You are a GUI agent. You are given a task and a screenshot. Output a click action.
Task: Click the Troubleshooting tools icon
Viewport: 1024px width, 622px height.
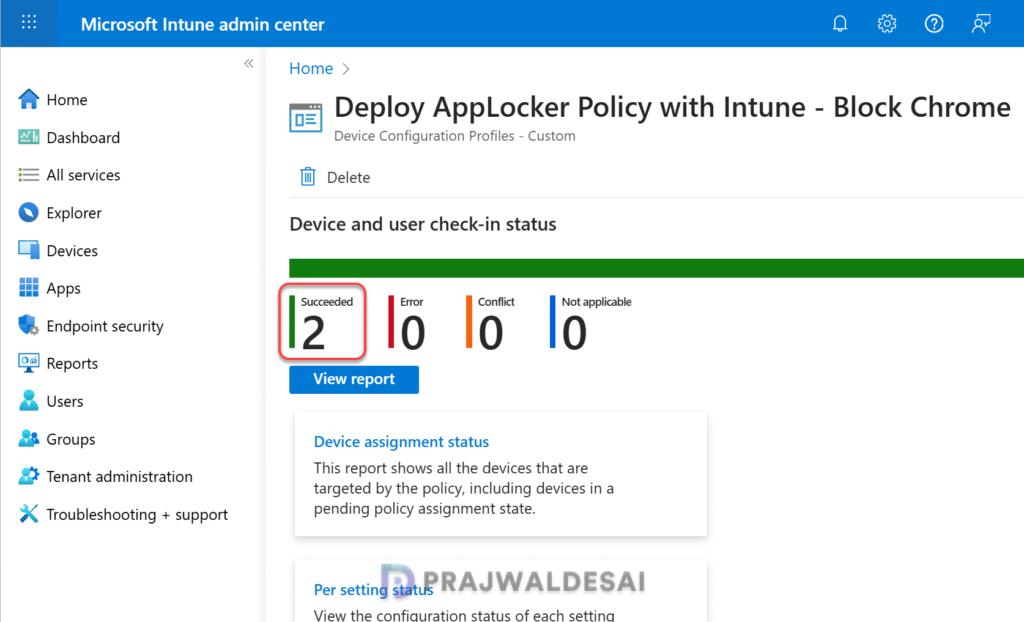[x=29, y=514]
